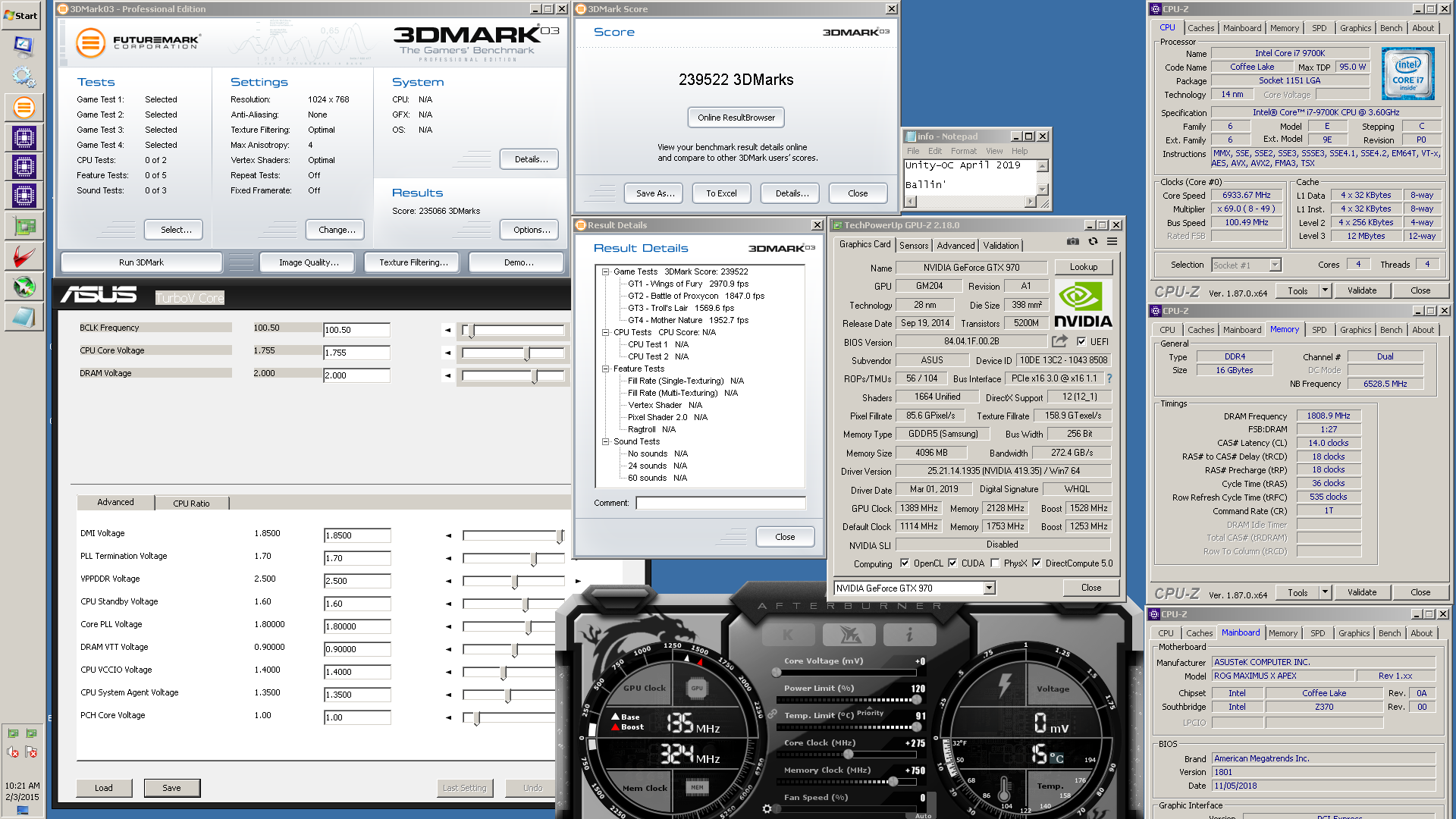Click the GPU-Z graphics card taskbar icon
This screenshot has height=819, width=1456.
click(24, 226)
